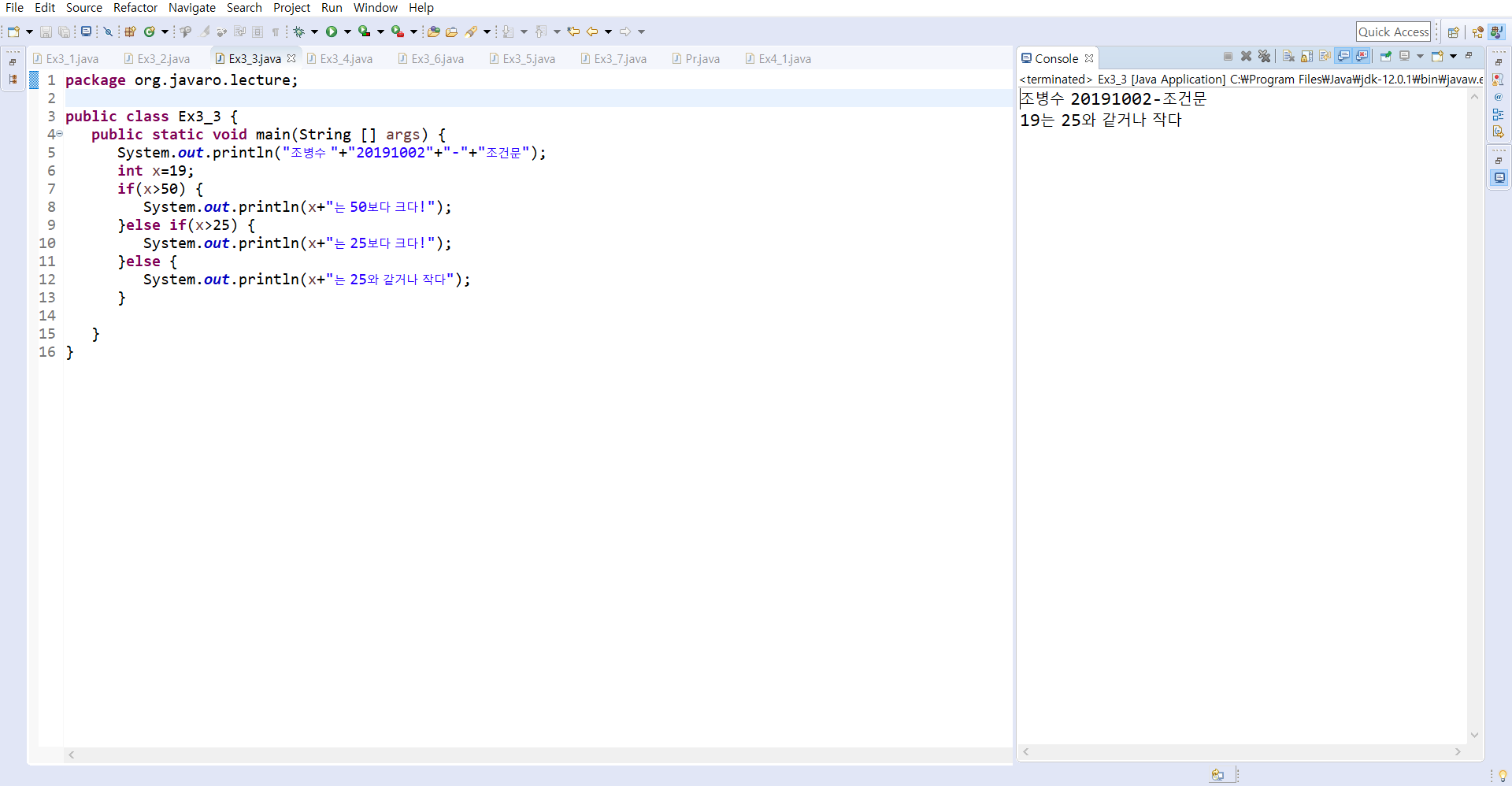The height and width of the screenshot is (786, 1512).
Task: Select the Java perspective button
Action: pyautogui.click(x=1496, y=32)
